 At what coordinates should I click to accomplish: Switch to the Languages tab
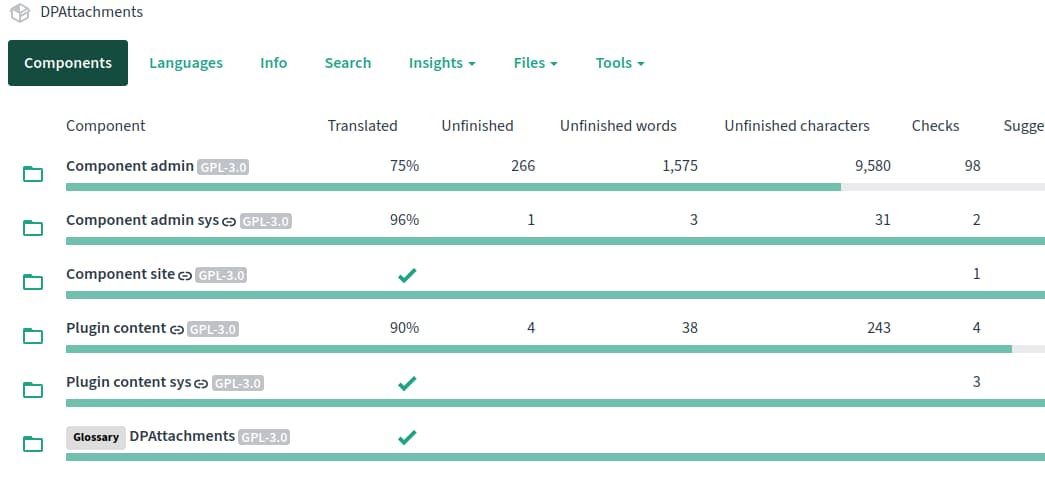[x=186, y=63]
